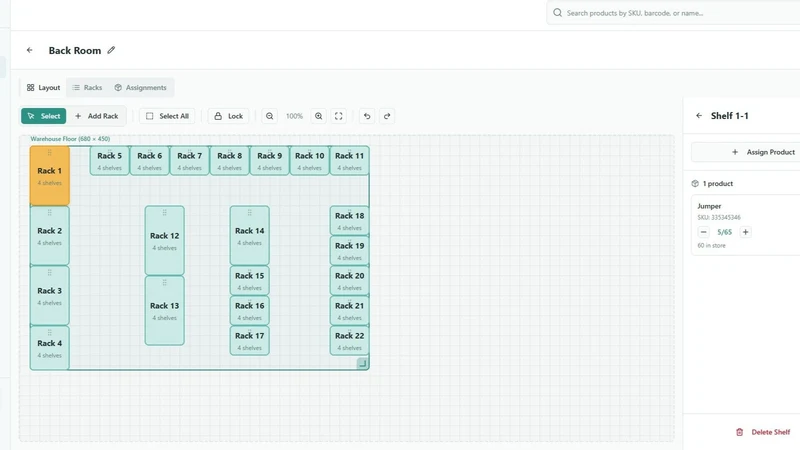Select Rack 3 on the floor
800x450 pixels.
[49, 295]
